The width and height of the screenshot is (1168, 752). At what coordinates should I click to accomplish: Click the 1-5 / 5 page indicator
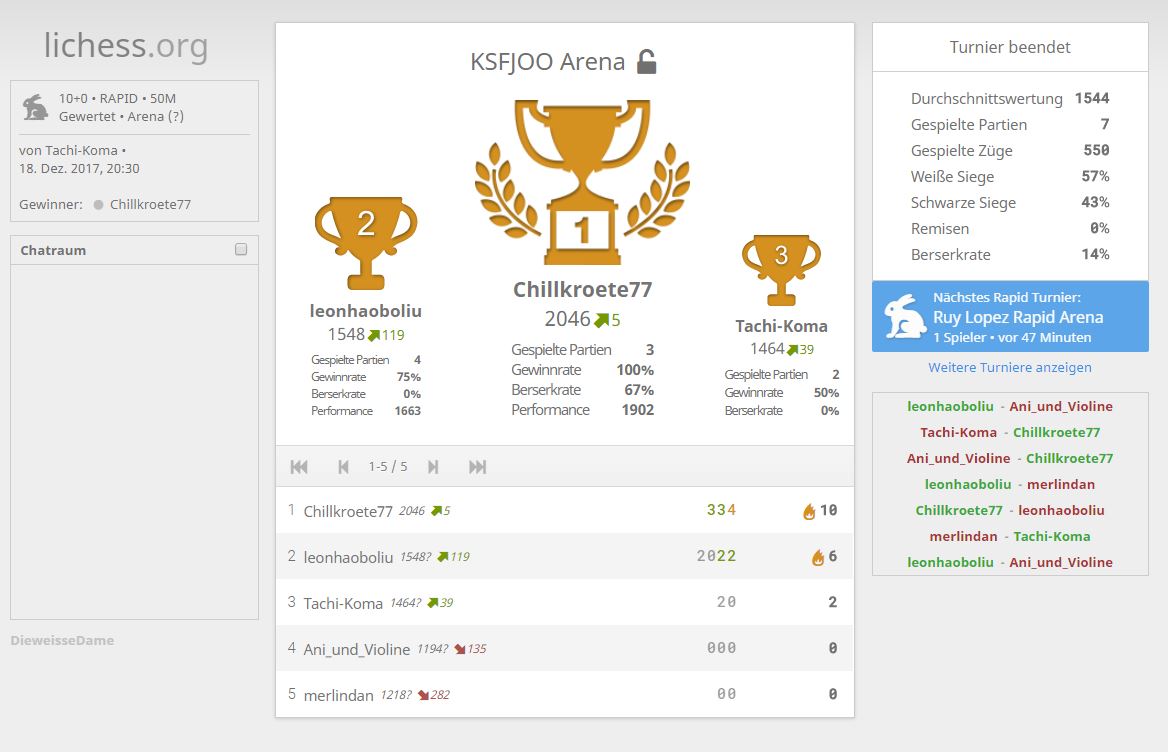(388, 467)
